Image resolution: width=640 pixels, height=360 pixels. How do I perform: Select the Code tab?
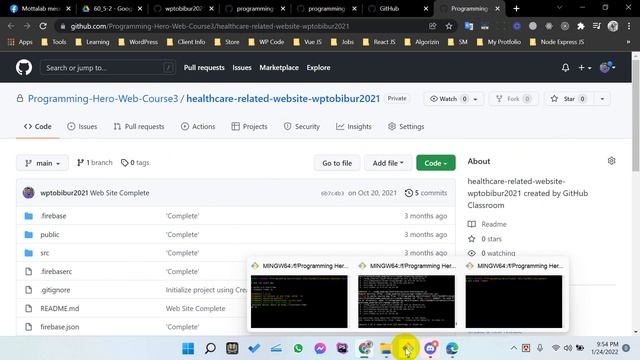(x=38, y=127)
